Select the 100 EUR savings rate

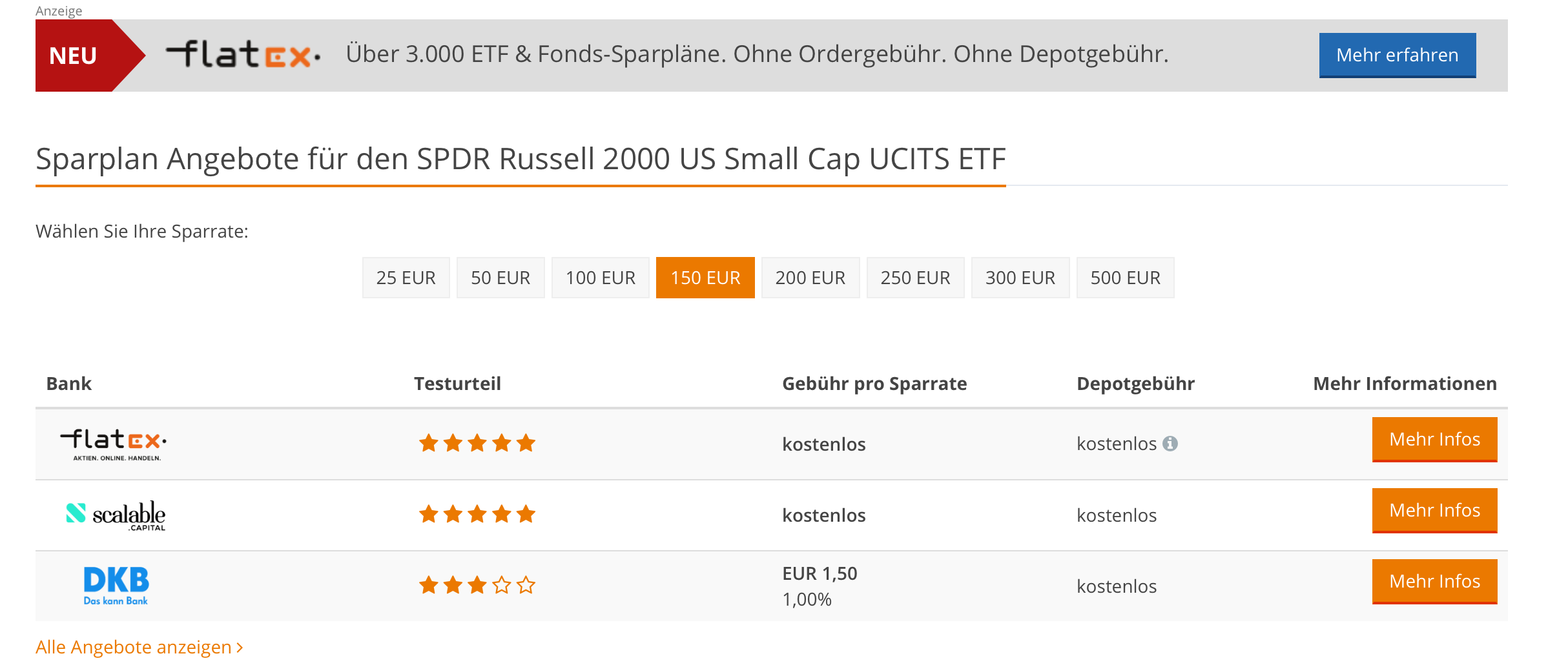point(600,278)
